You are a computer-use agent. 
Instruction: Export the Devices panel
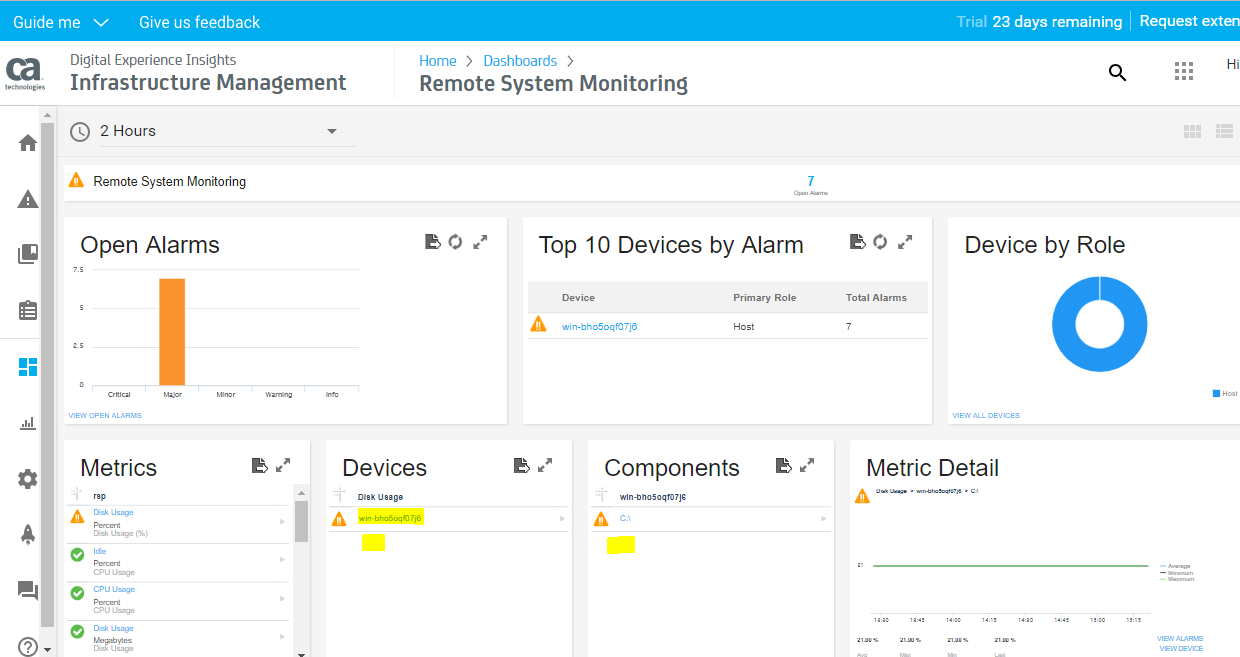tap(521, 465)
